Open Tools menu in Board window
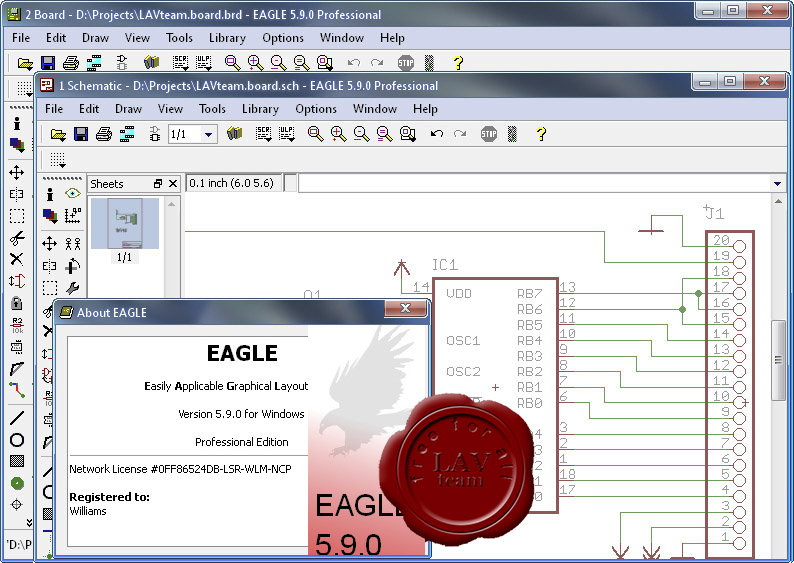This screenshot has height=563, width=794. pos(179,38)
